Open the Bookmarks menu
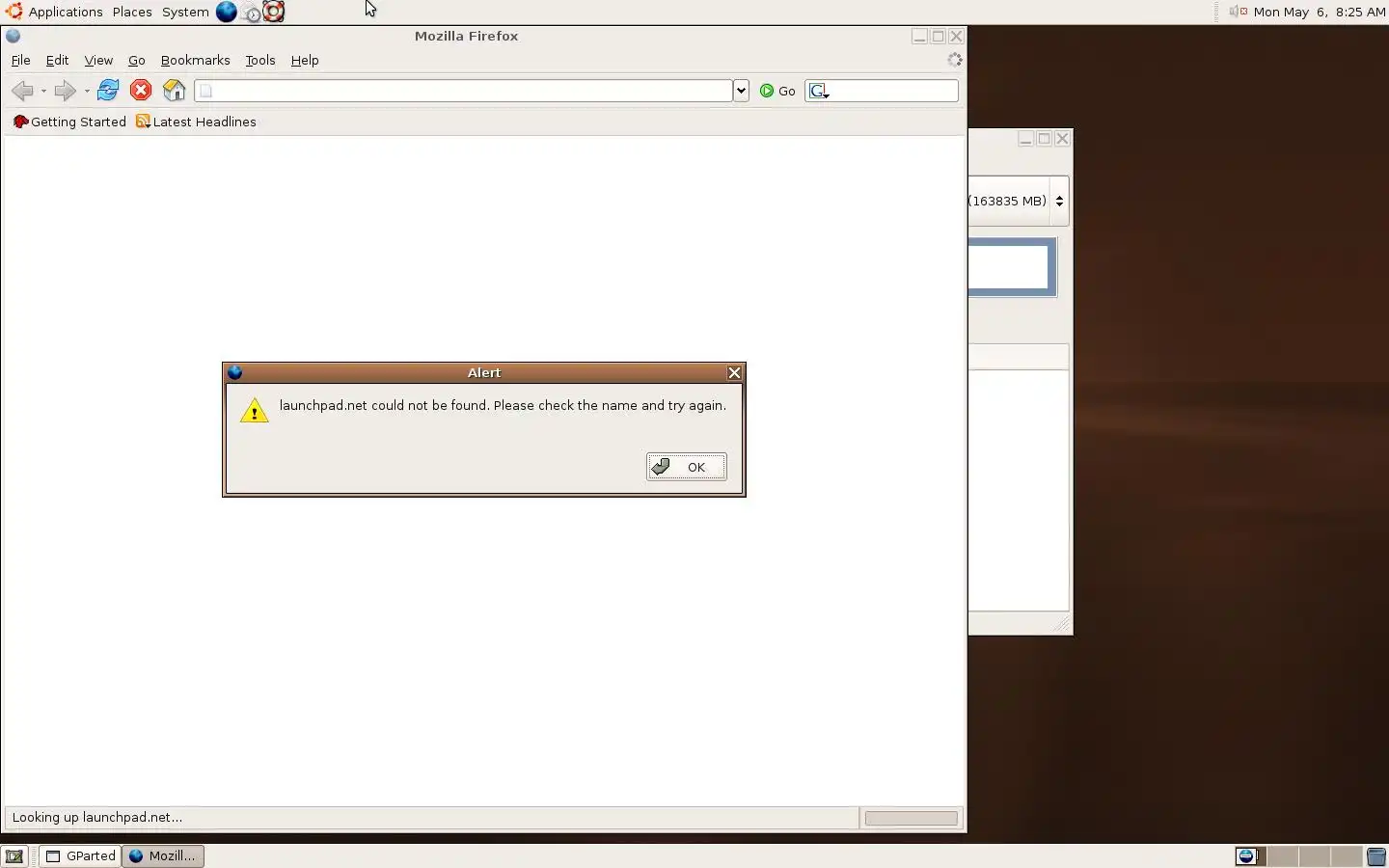The width and height of the screenshot is (1389, 868). (195, 60)
